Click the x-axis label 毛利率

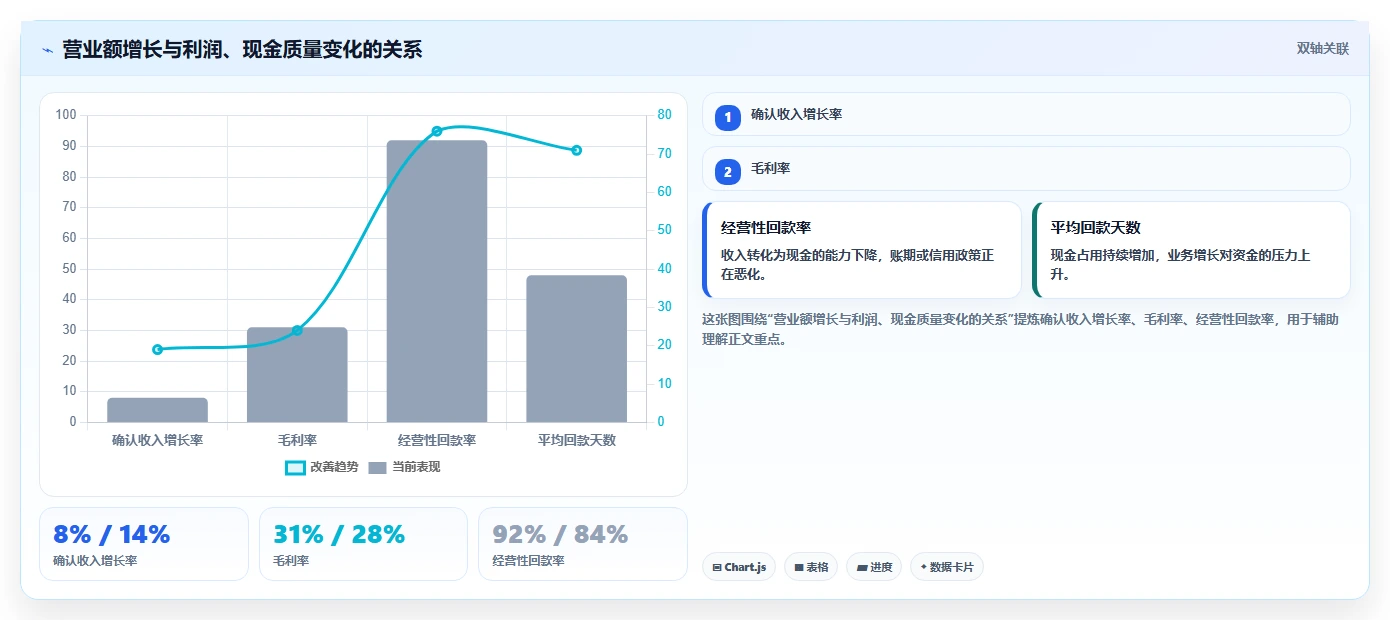[297, 440]
